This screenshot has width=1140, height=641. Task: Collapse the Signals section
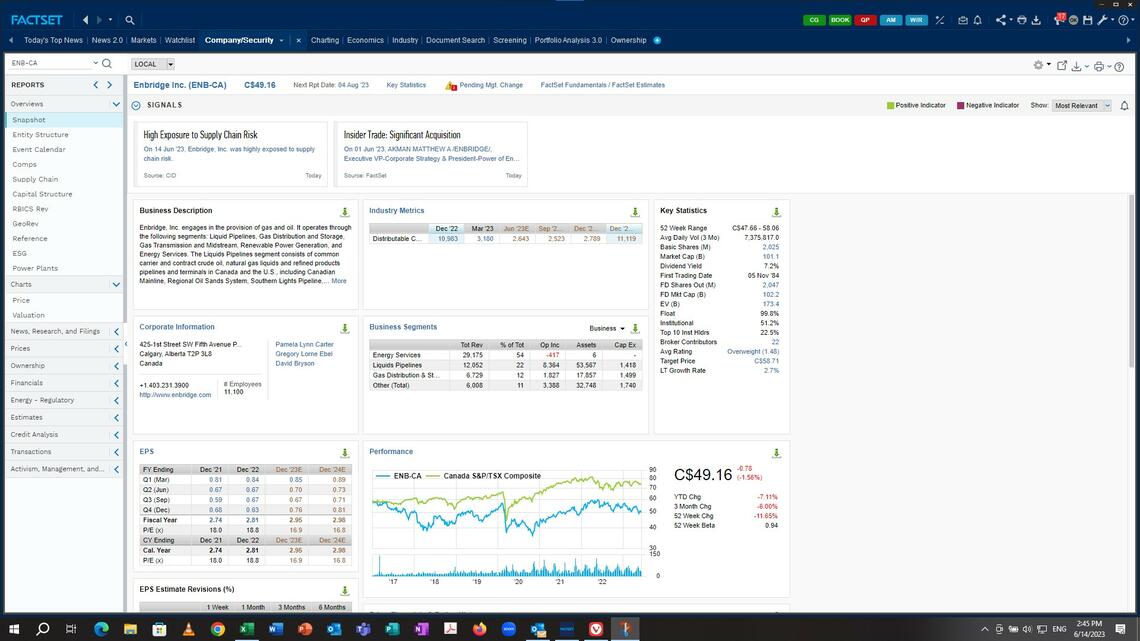point(135,104)
